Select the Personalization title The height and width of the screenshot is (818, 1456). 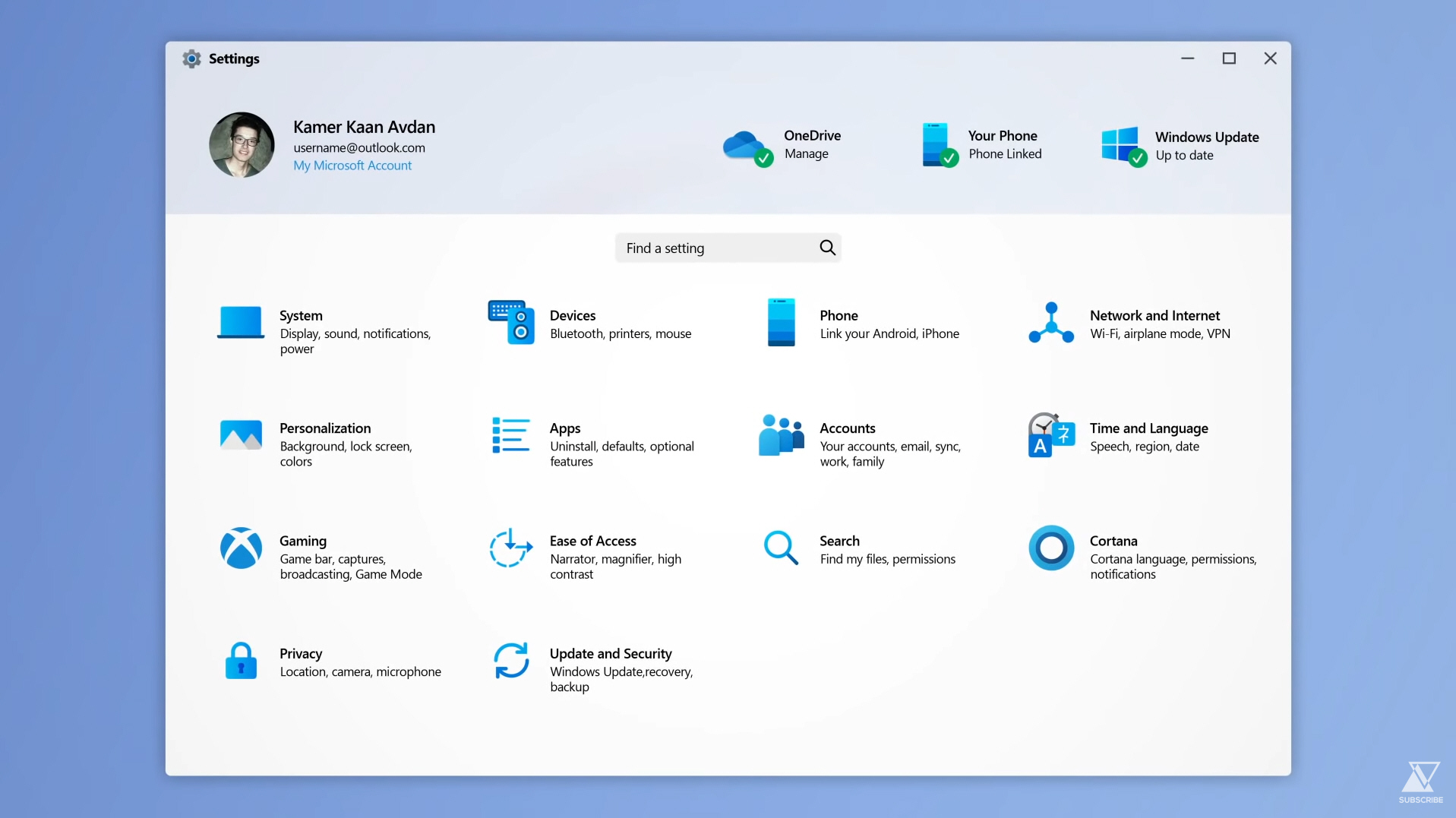tap(325, 428)
